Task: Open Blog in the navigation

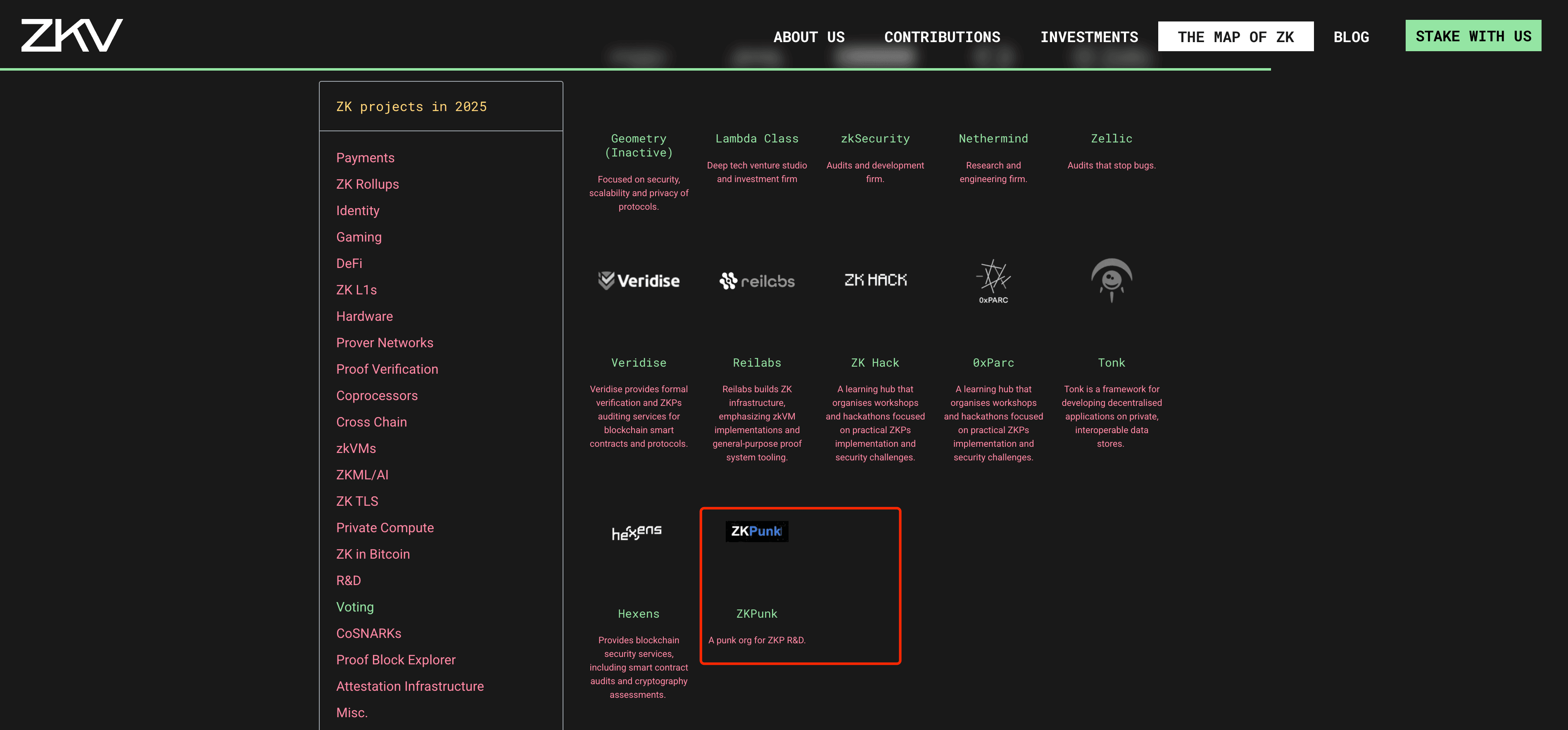Action: point(1351,37)
